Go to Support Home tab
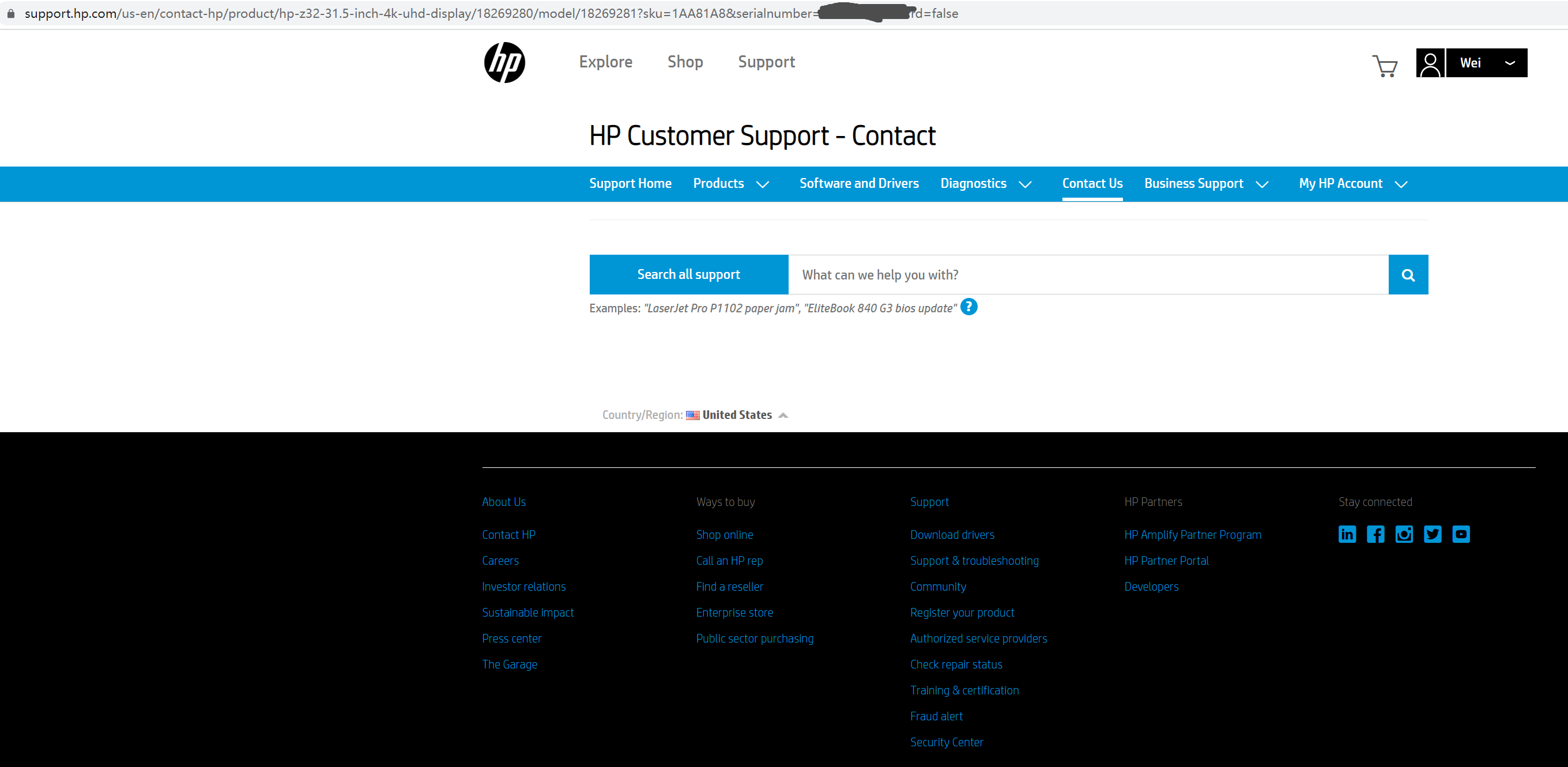The width and height of the screenshot is (1568, 767). (x=630, y=184)
